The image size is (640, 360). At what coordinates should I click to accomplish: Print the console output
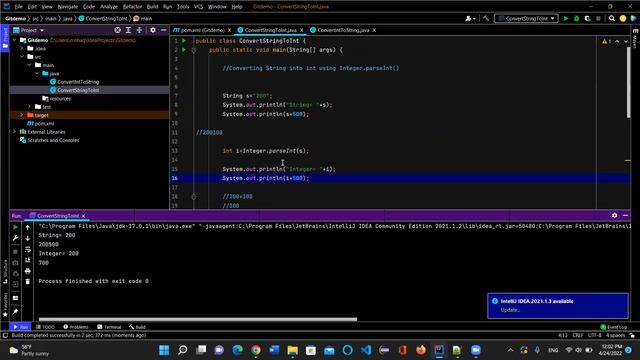[28, 271]
